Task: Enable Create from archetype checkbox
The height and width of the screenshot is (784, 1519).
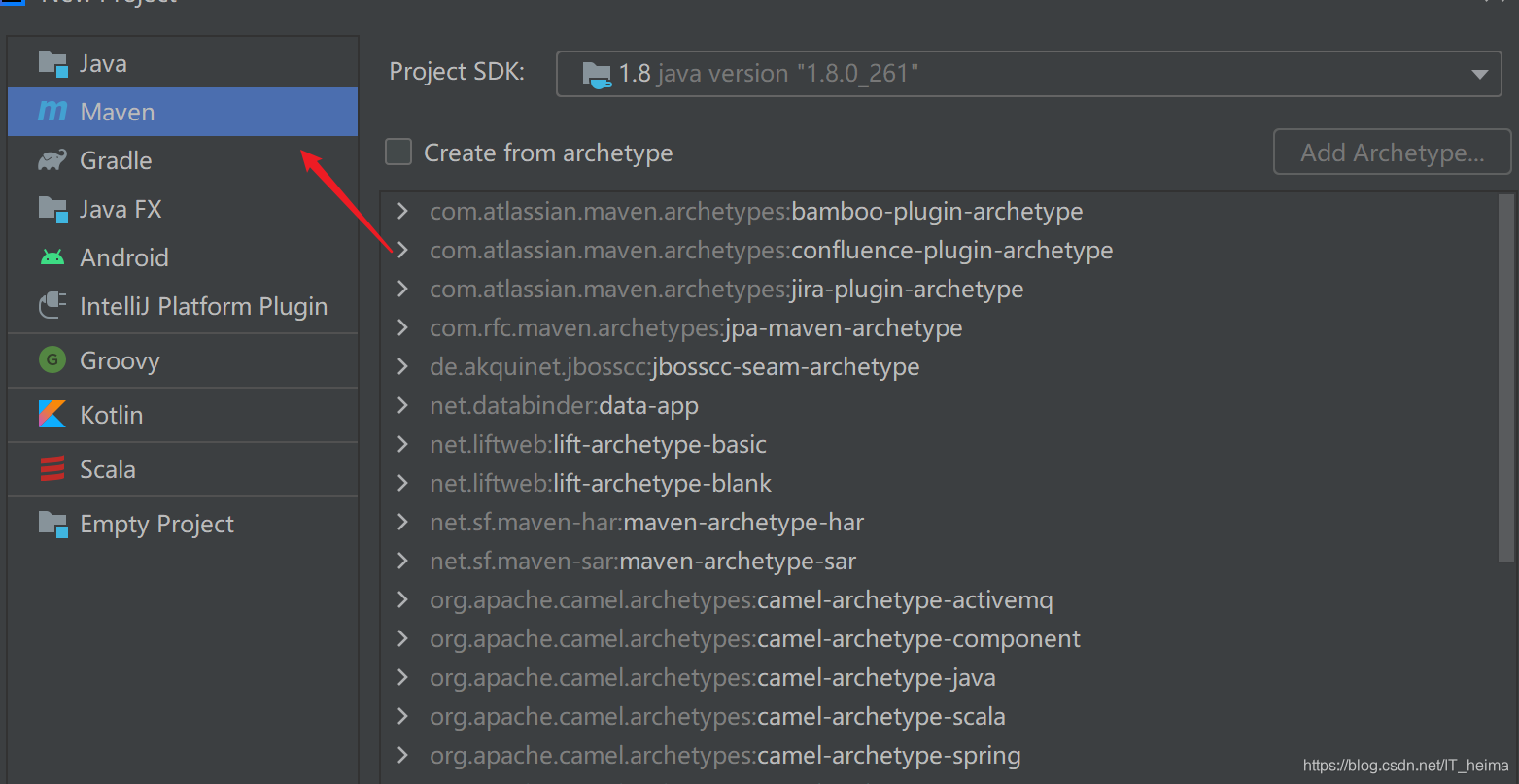Action: [398, 153]
